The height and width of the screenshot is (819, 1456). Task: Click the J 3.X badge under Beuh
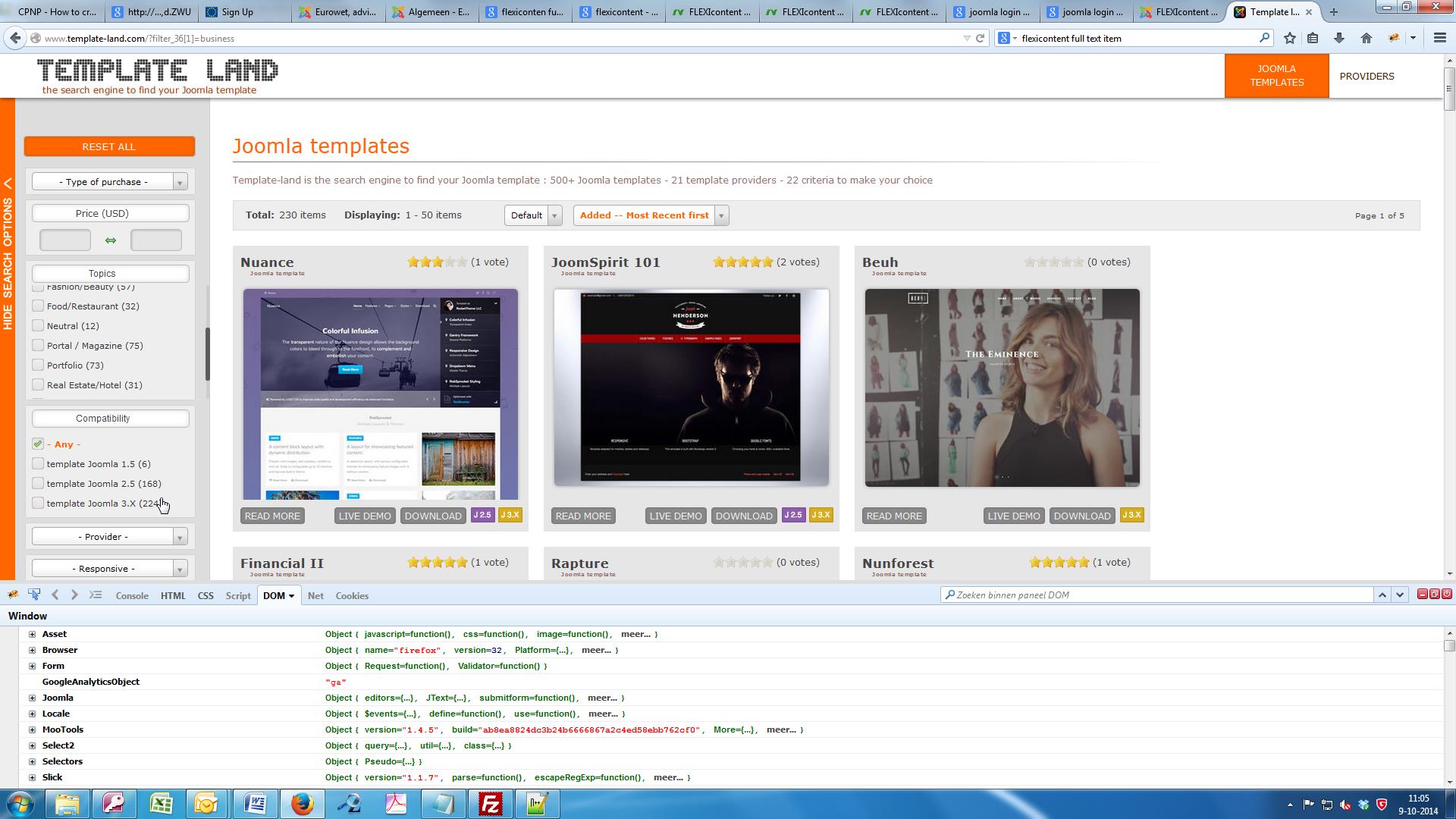pyautogui.click(x=1131, y=515)
